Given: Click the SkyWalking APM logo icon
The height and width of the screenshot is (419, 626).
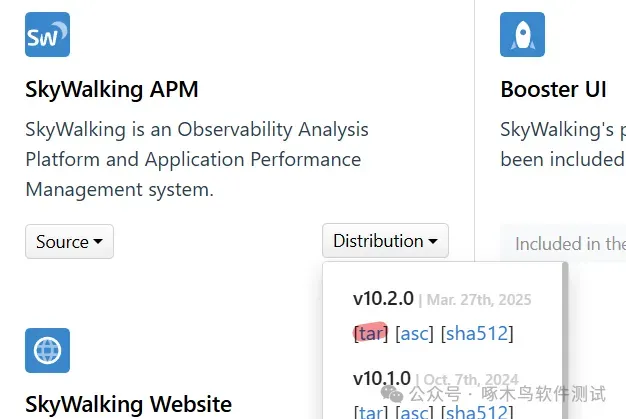Looking at the screenshot, I should 47,35.
